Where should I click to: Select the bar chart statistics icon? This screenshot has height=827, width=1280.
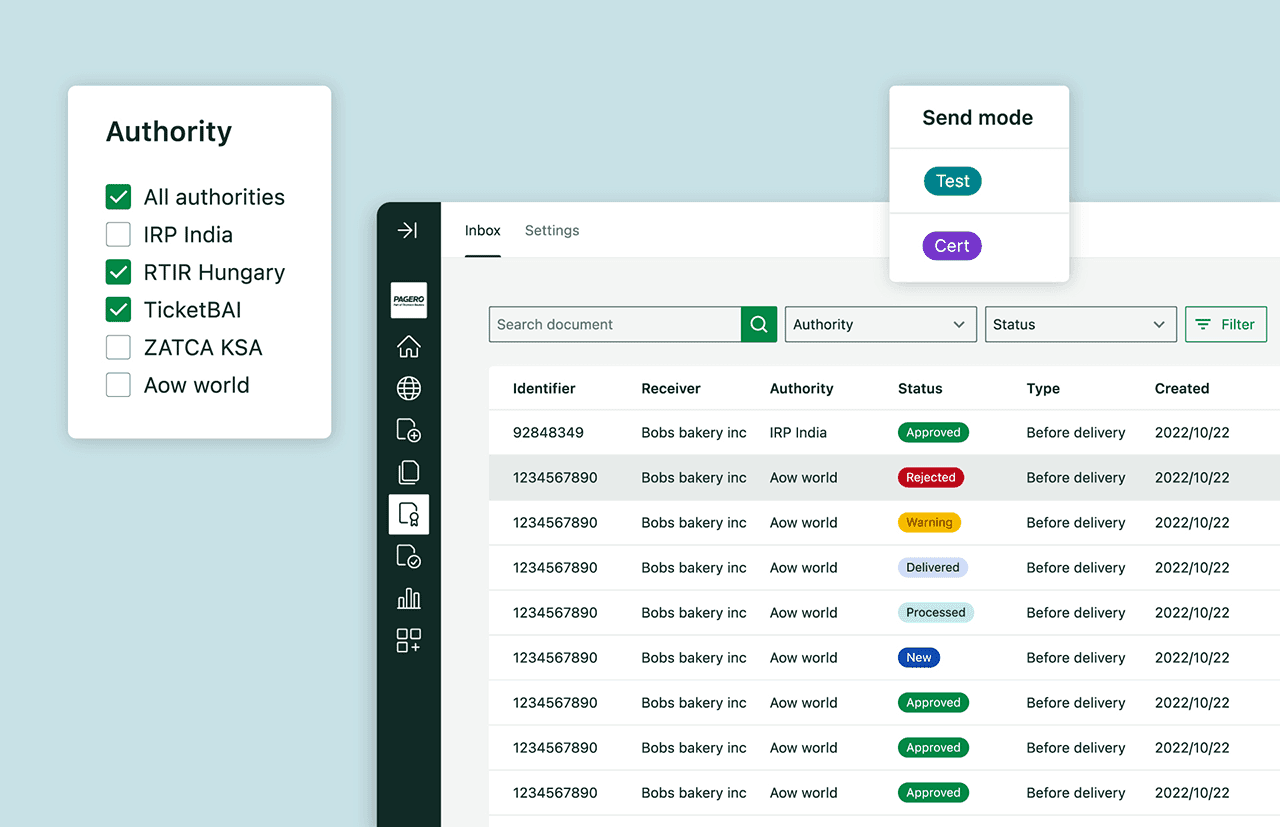408,598
